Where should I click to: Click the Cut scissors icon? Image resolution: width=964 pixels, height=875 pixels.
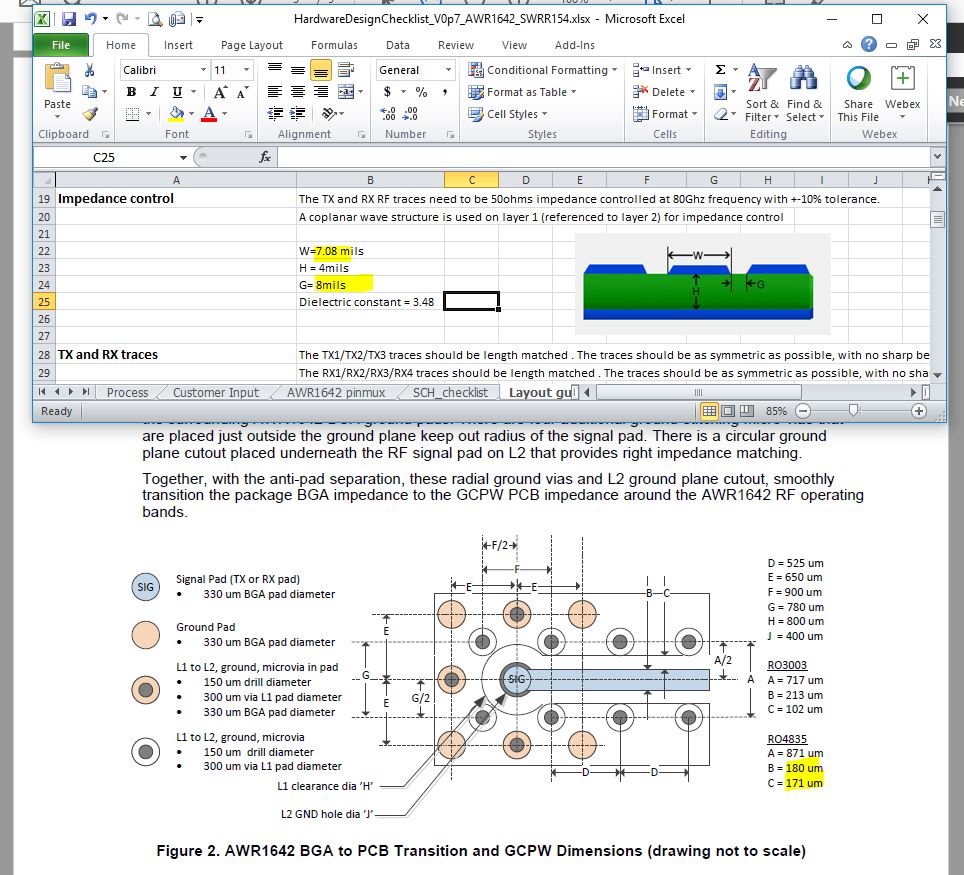tap(90, 70)
